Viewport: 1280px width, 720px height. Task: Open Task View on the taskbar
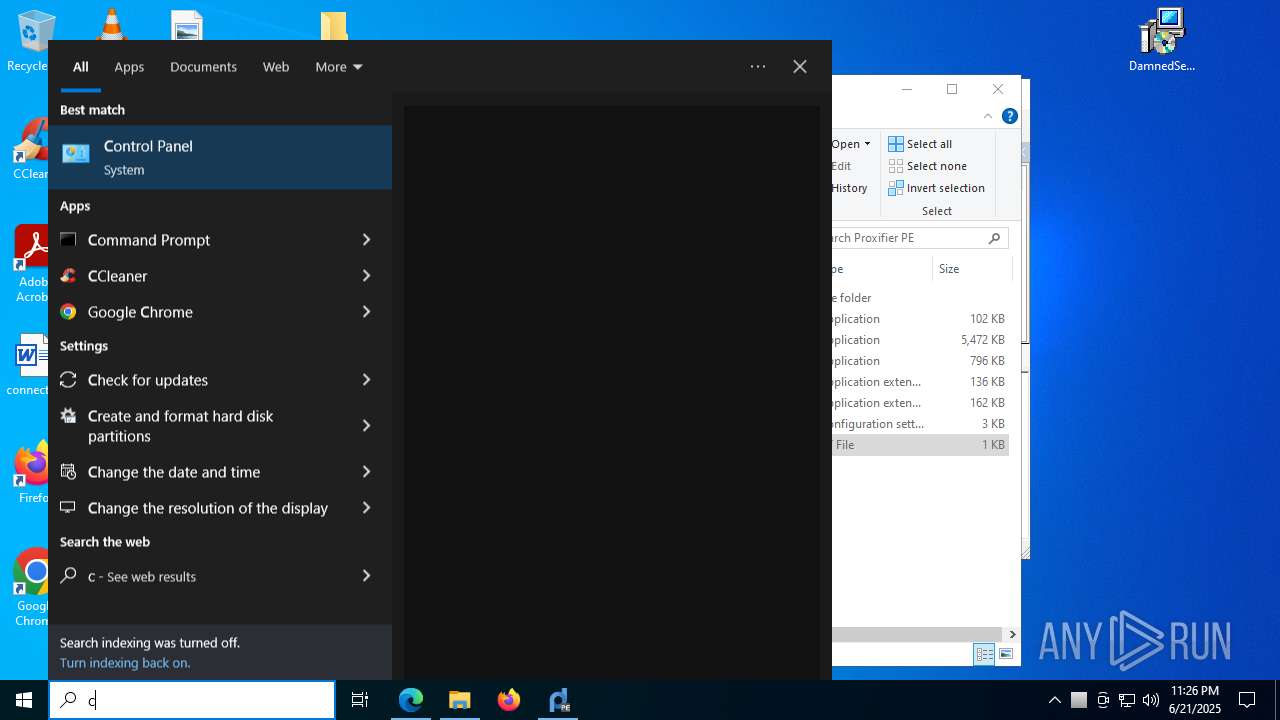pos(360,700)
